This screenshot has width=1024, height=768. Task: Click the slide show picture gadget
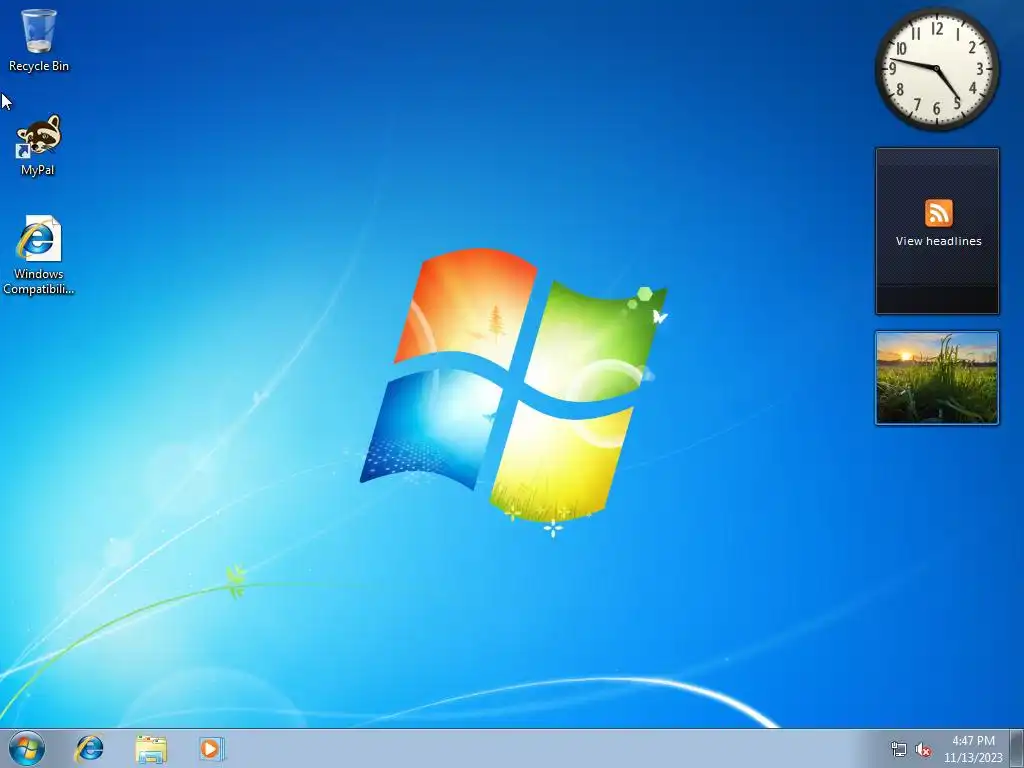937,378
